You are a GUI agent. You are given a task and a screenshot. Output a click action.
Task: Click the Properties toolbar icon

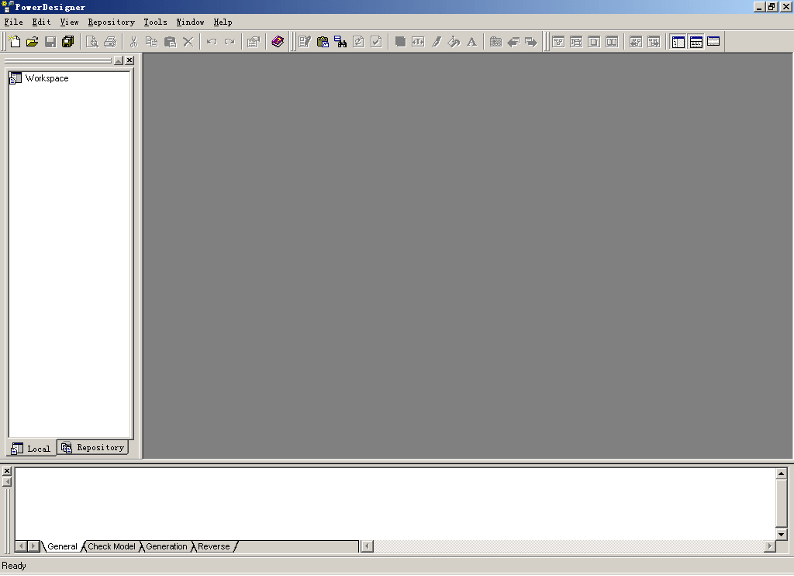(x=253, y=42)
